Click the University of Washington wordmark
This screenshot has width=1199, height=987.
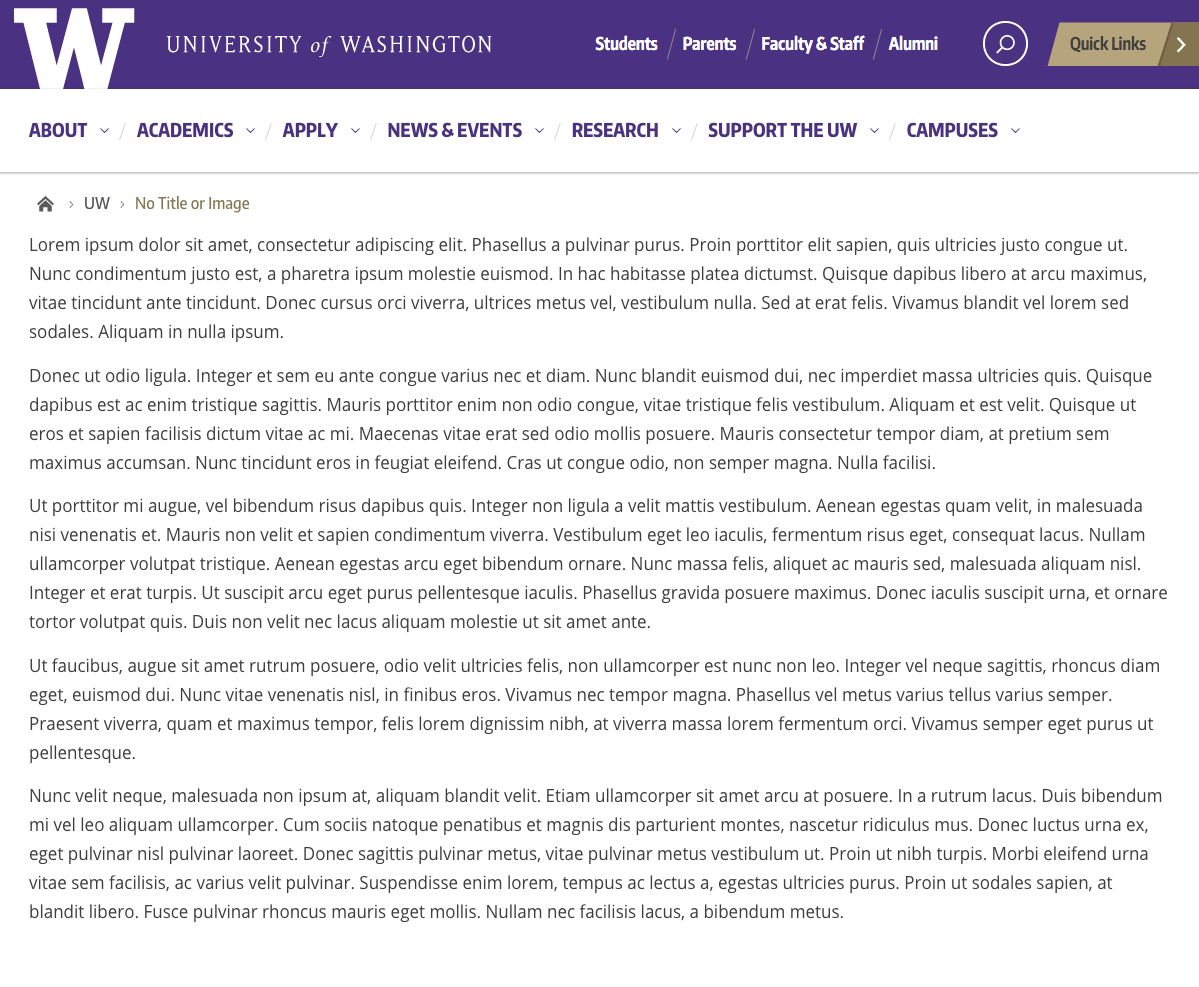pos(329,45)
